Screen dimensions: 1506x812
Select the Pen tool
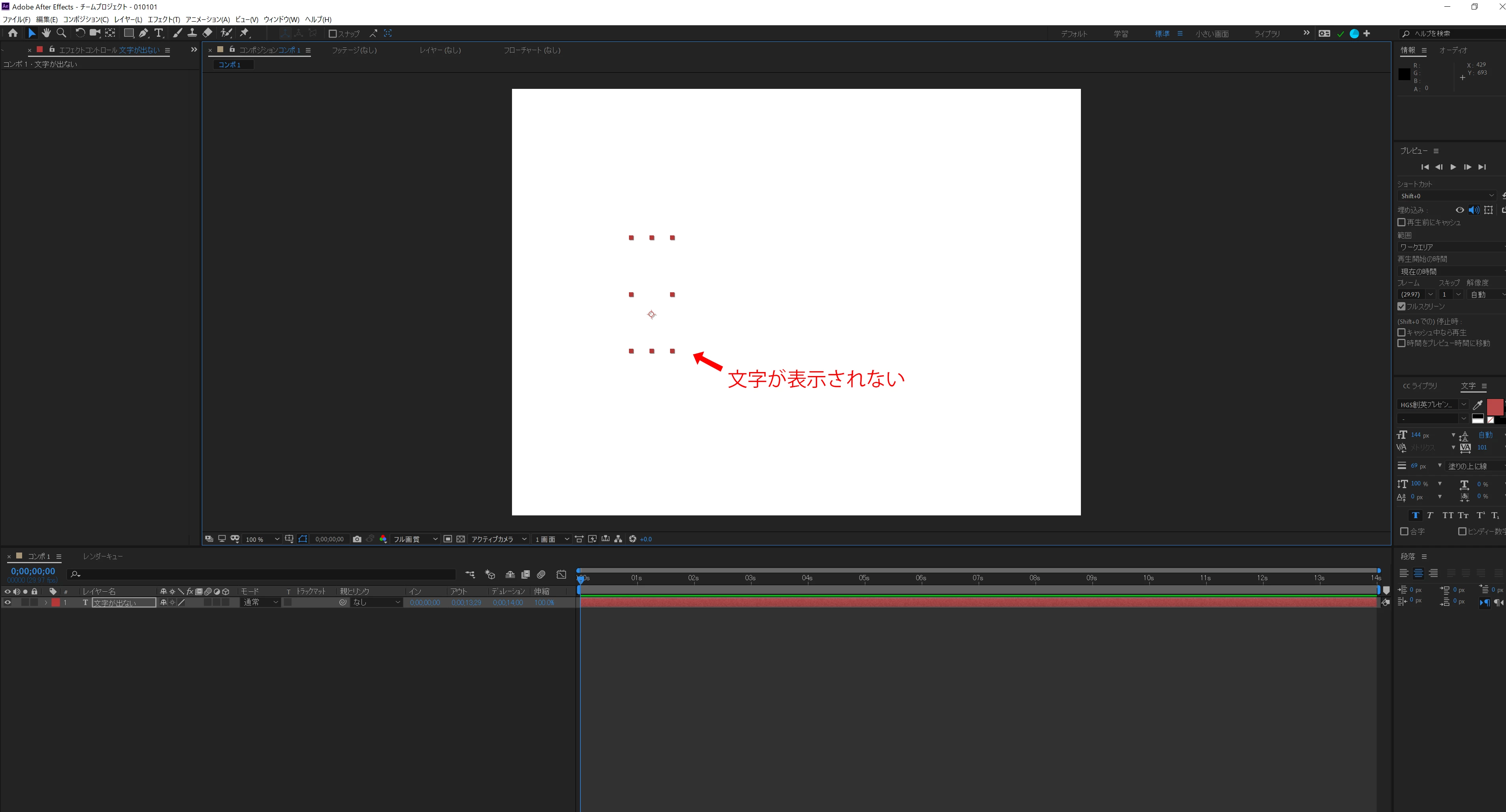(x=143, y=33)
